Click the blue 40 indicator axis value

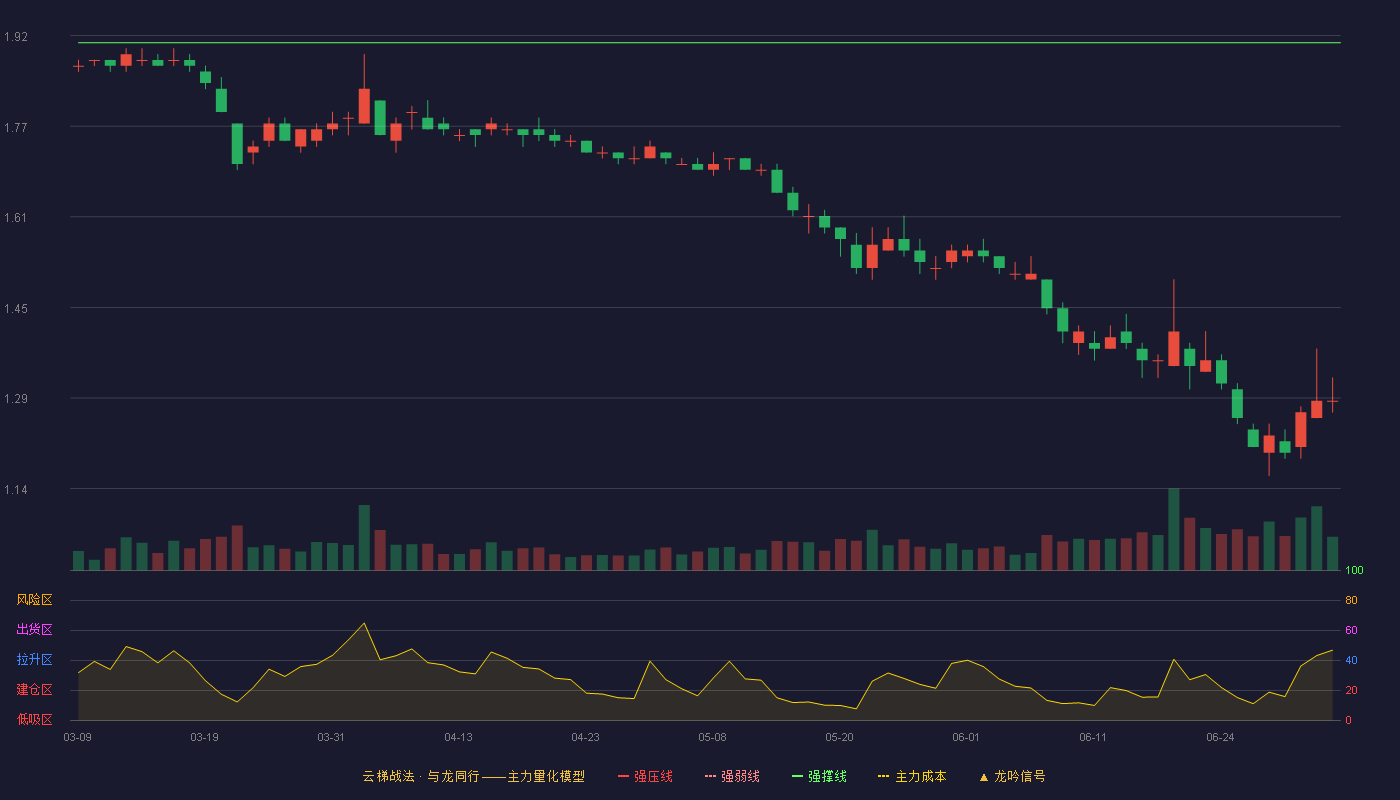(x=1351, y=660)
